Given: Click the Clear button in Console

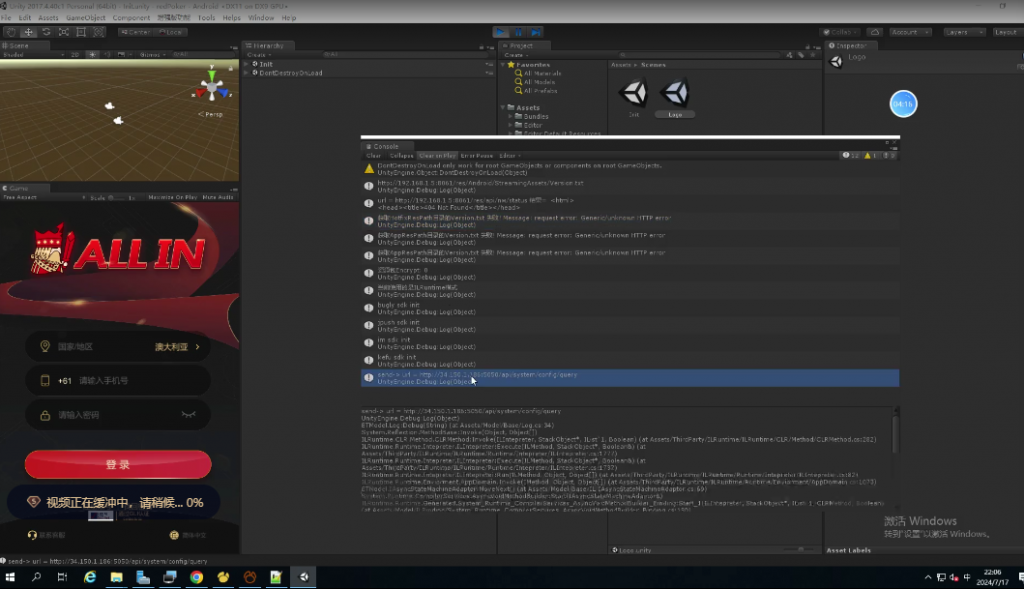Looking at the screenshot, I should point(373,156).
